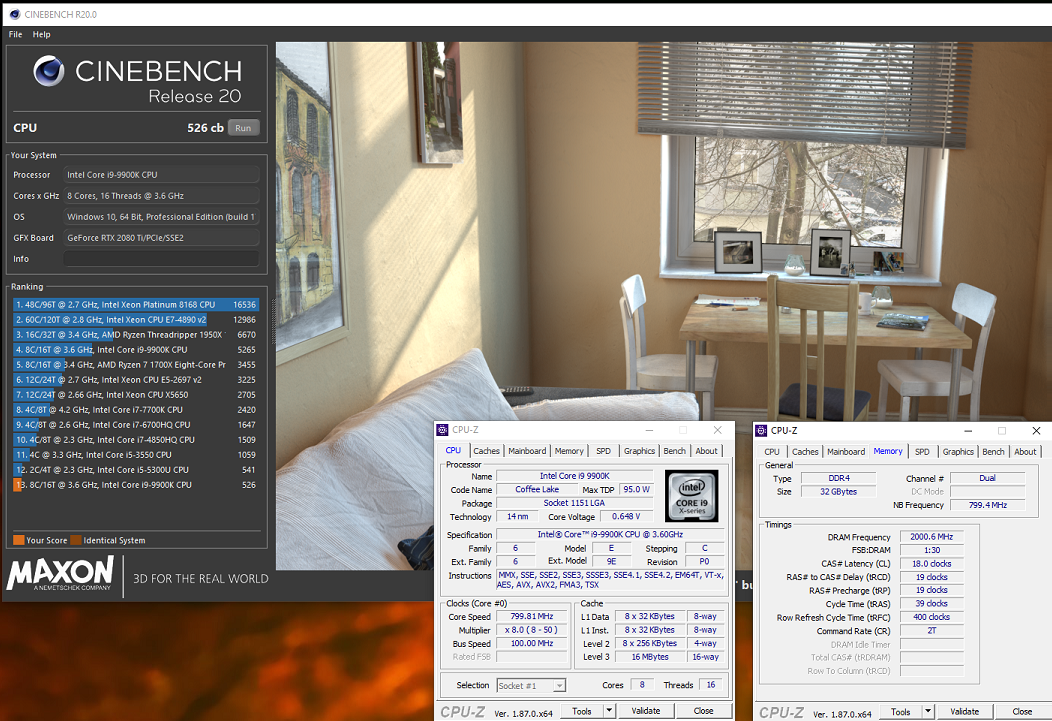Viewport: 1052px width, 721px height.
Task: Select ranking row Xeon Platinum 8168
Action: [x=136, y=304]
